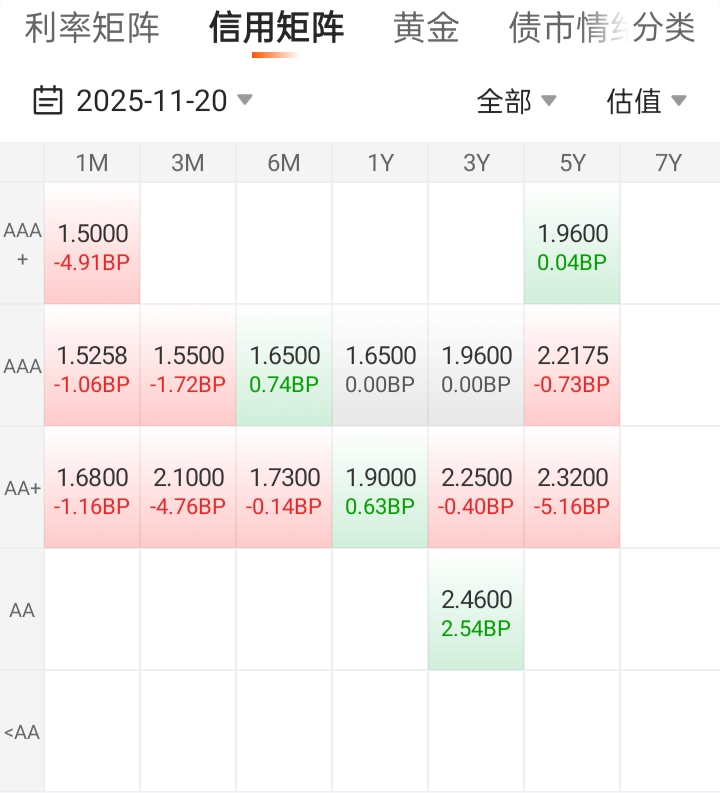Screen dimensions: 720x793
Task: Click the 7Y column header
Action: (668, 163)
